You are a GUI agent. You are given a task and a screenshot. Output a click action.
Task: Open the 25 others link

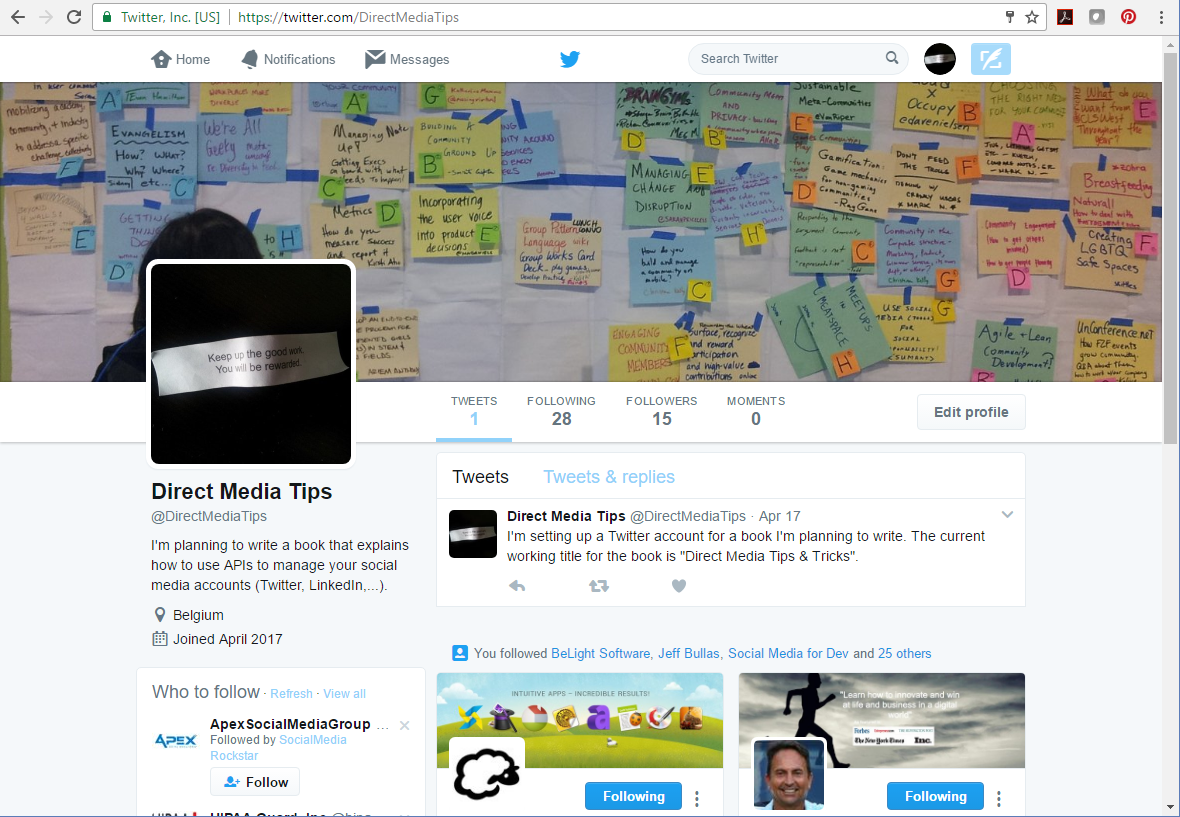click(x=905, y=653)
